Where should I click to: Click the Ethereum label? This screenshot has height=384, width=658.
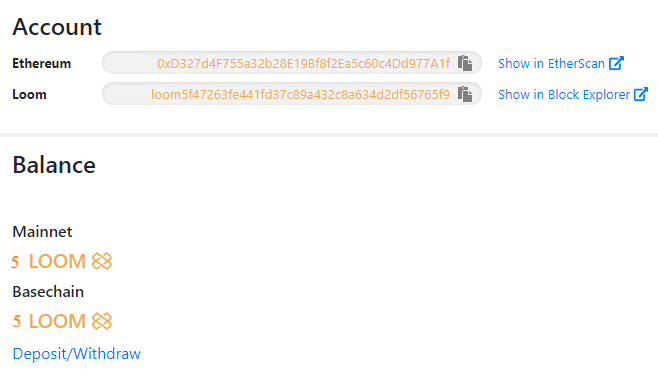click(x=42, y=63)
